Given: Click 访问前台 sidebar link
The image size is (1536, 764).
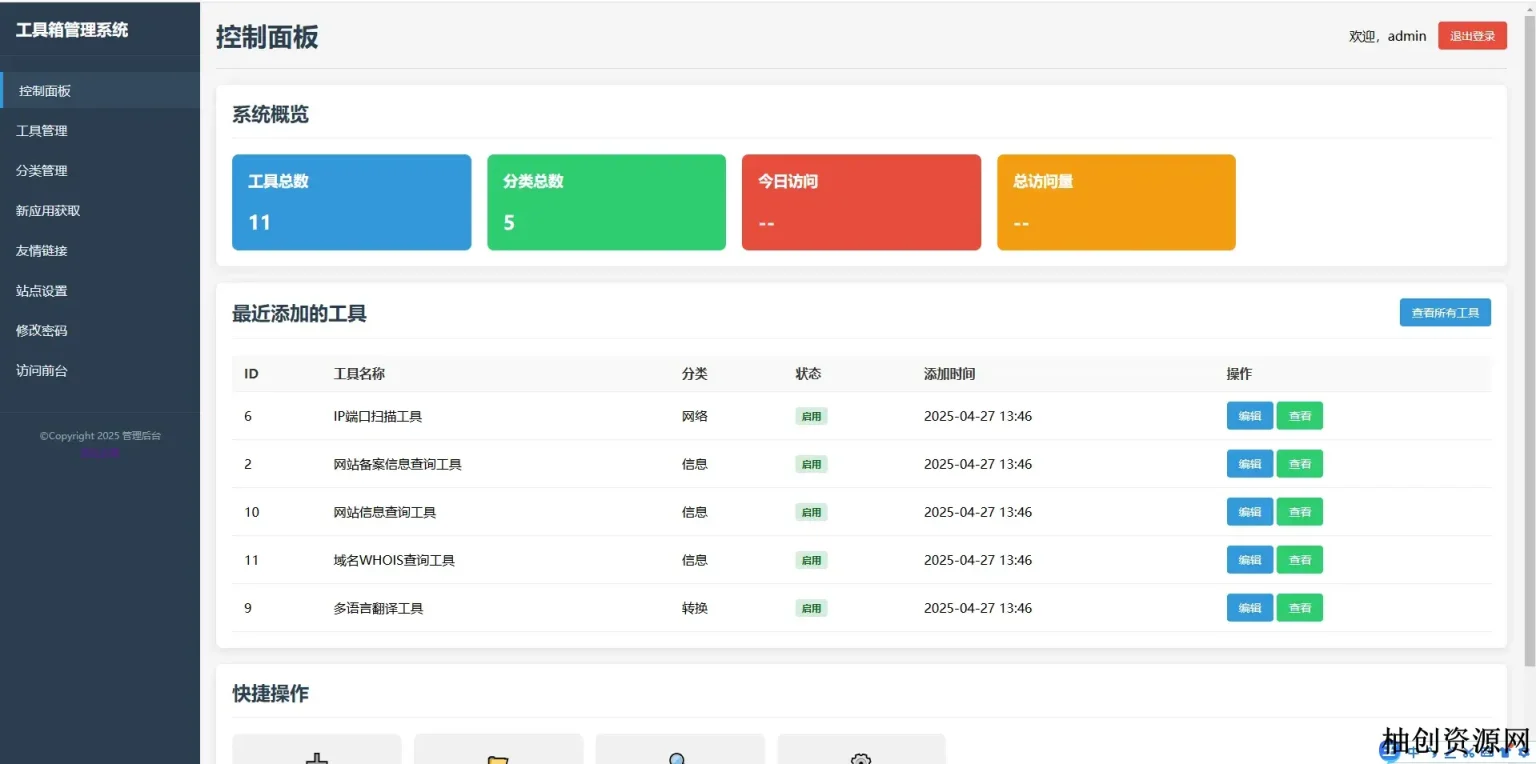Looking at the screenshot, I should click(42, 370).
